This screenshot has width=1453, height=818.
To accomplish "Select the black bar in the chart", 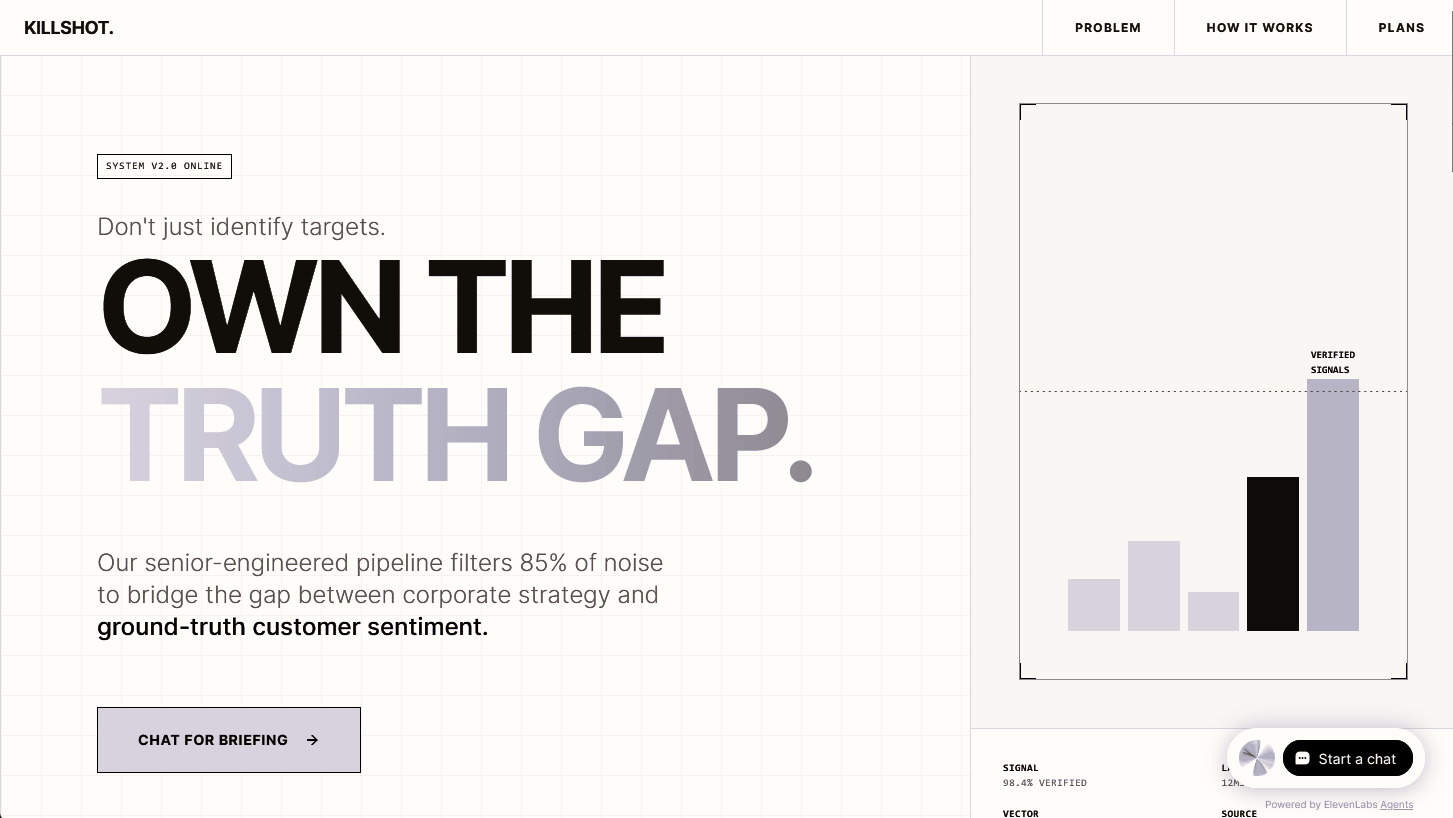I will (1273, 553).
